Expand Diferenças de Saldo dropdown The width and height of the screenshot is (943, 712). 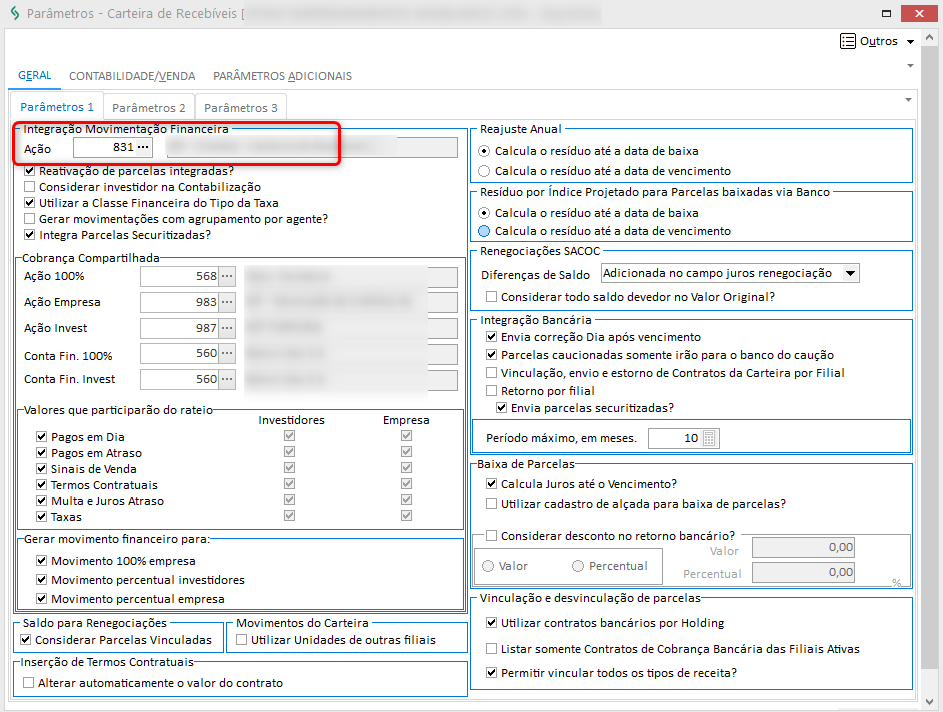[x=850, y=273]
